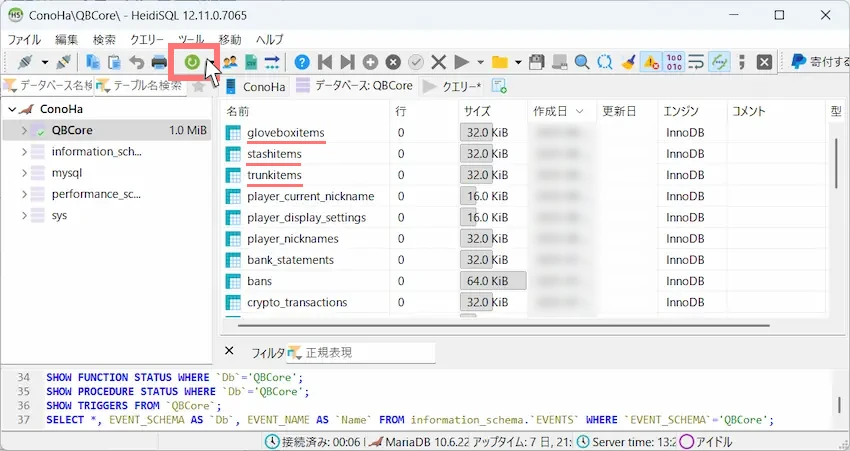This screenshot has width=850, height=451.
Task: Click the Run query play icon
Action: click(461, 62)
